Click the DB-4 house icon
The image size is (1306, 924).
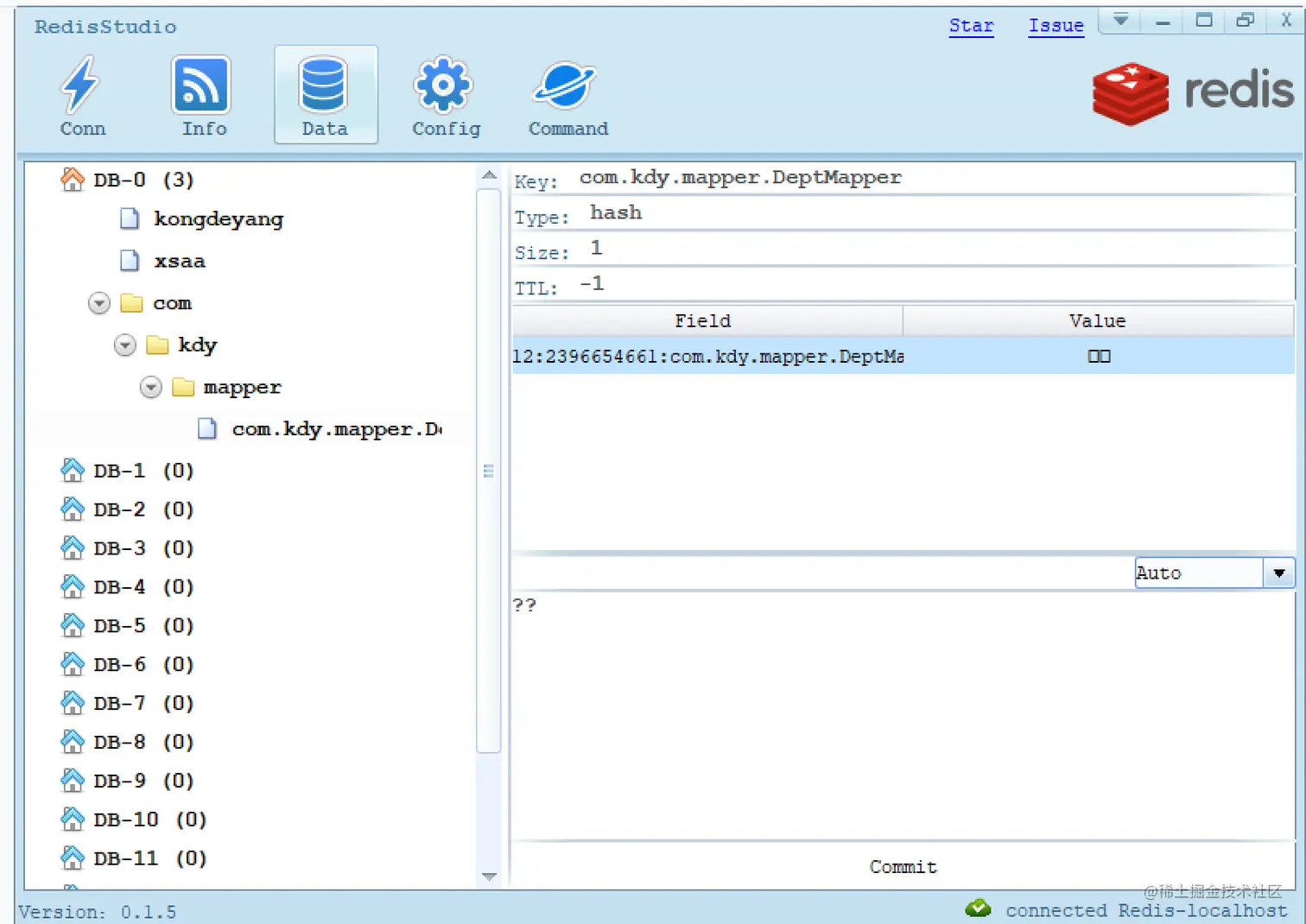pos(73,587)
